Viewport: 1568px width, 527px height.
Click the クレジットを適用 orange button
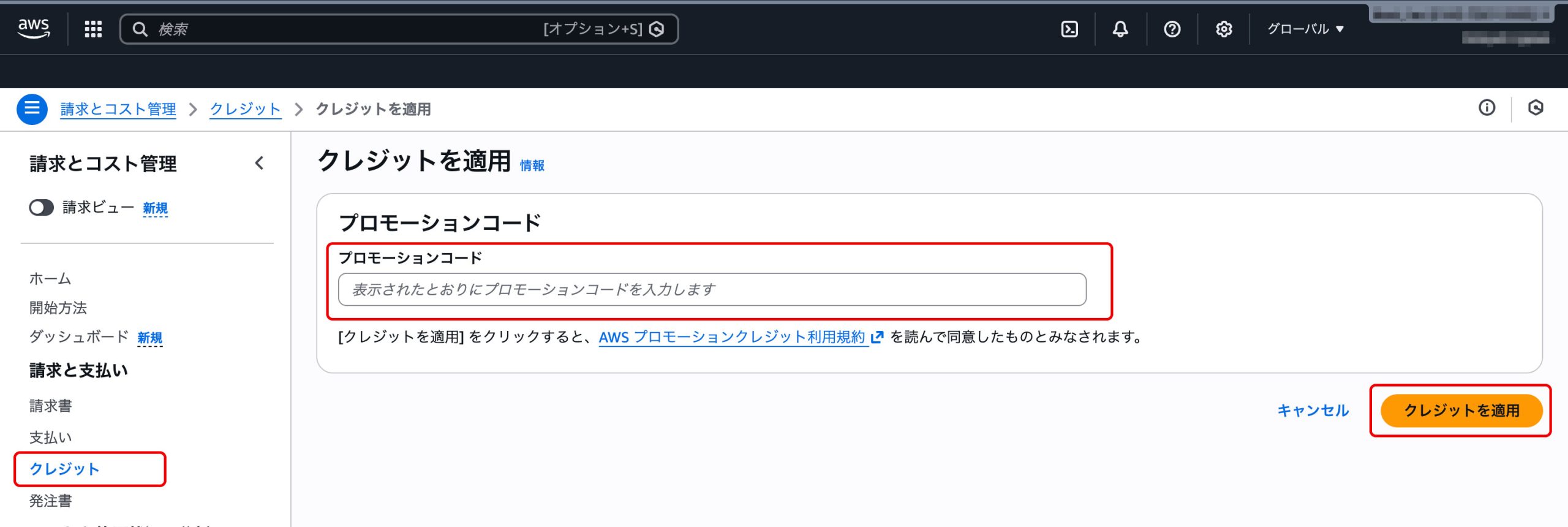coord(1461,411)
